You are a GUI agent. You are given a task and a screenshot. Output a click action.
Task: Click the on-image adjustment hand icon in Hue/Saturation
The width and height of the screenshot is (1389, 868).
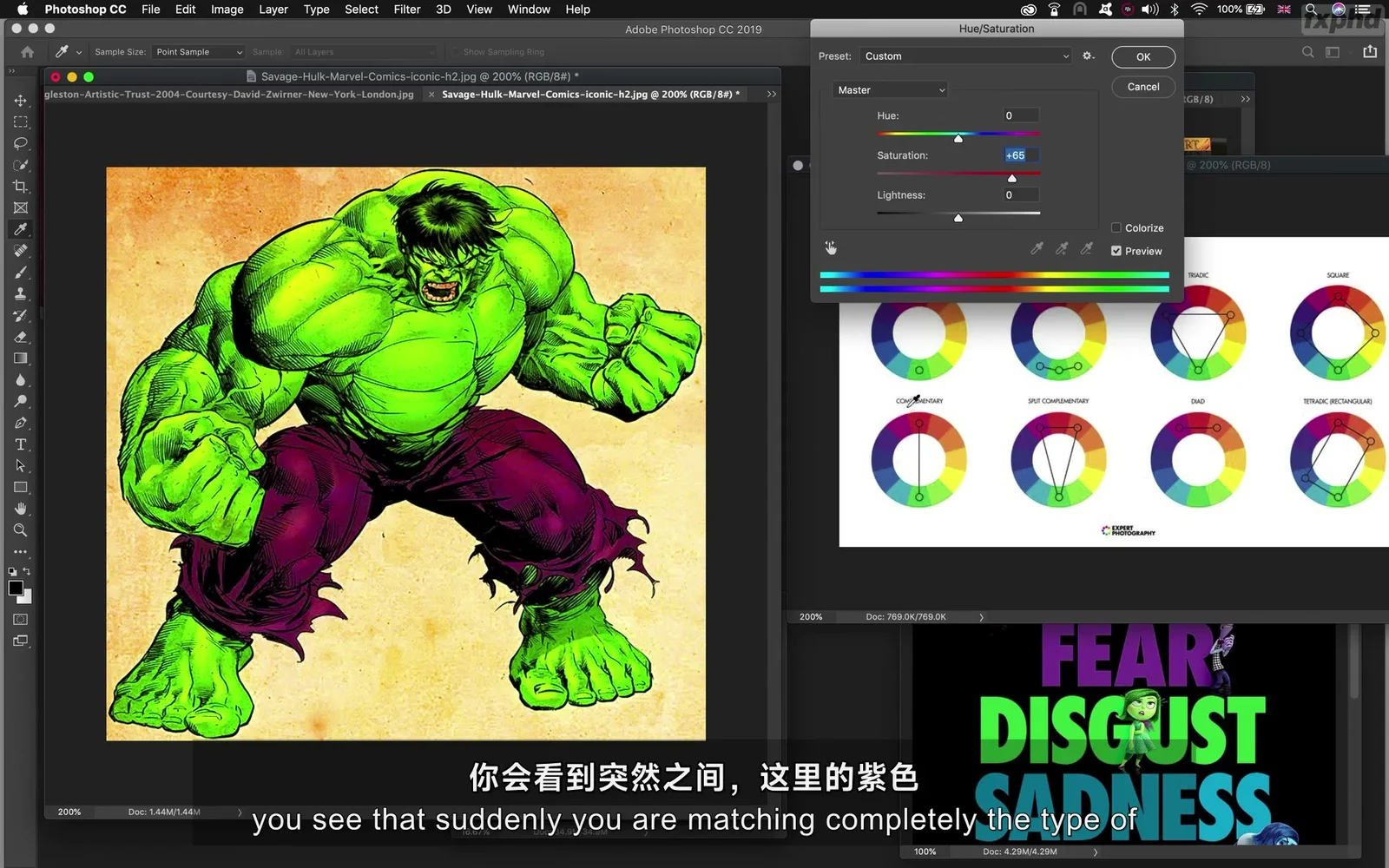pos(831,248)
